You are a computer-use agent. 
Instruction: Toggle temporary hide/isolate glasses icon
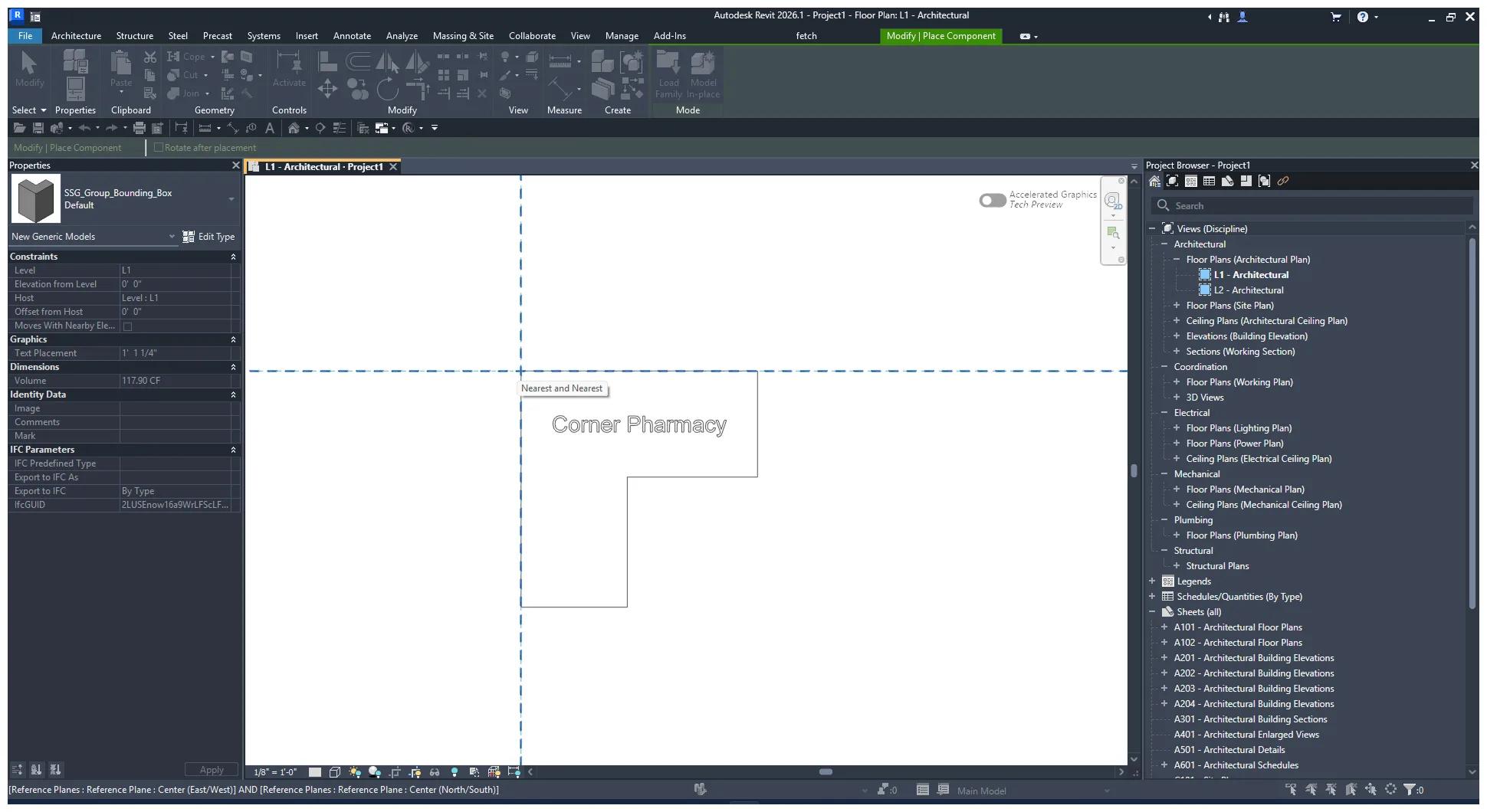point(435,772)
